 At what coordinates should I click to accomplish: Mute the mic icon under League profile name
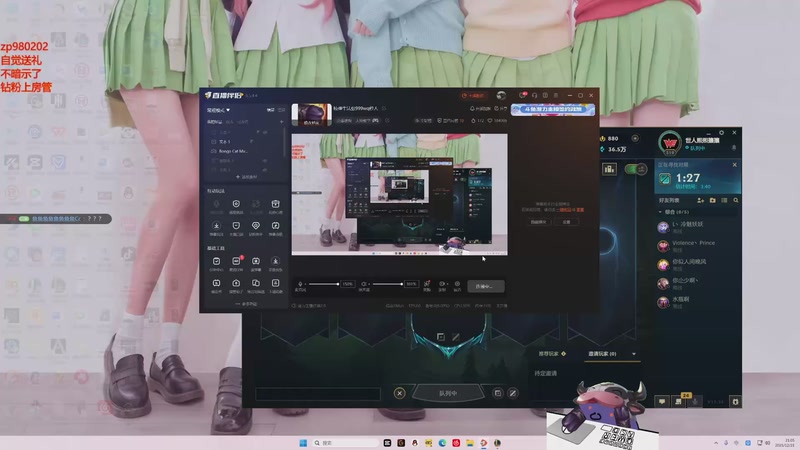pos(734,148)
